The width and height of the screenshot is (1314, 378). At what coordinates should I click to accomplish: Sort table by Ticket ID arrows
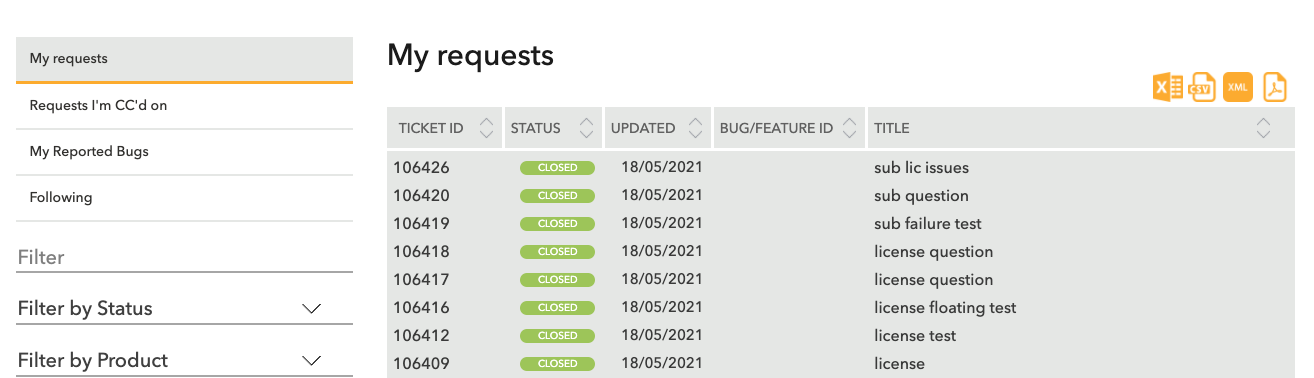coord(487,128)
